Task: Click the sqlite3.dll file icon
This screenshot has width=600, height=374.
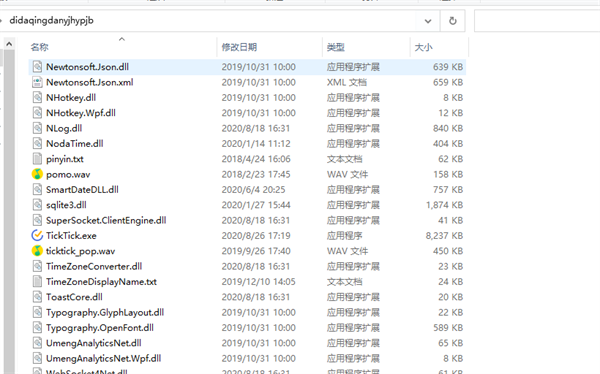Action: click(37, 205)
